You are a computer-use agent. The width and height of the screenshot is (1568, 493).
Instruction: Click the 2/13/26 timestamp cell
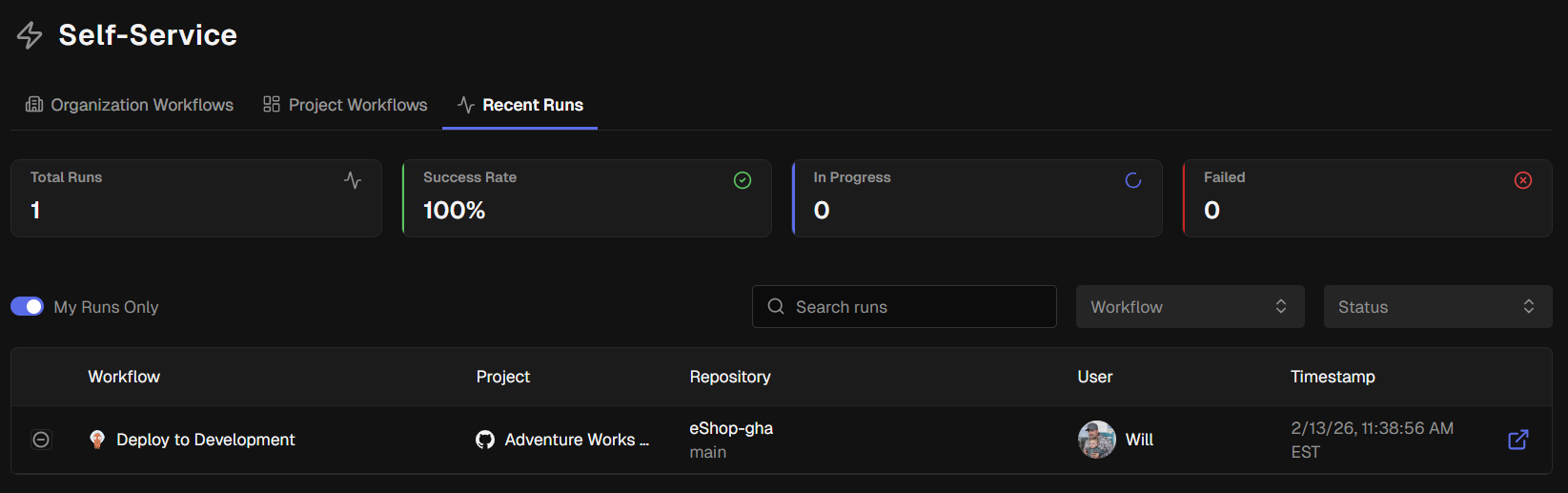coord(1373,440)
